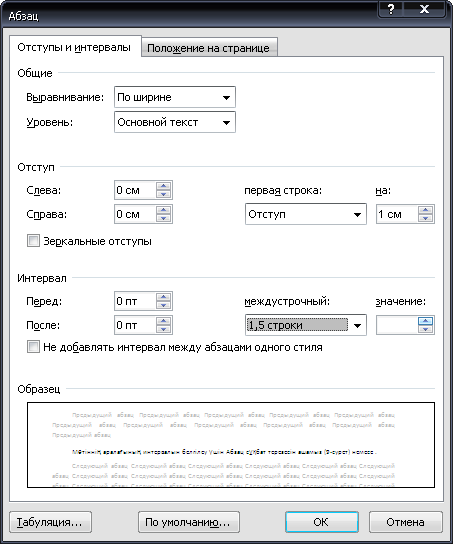Close the Абзац dialog
This screenshot has height=544, width=453.
pos(424,9)
